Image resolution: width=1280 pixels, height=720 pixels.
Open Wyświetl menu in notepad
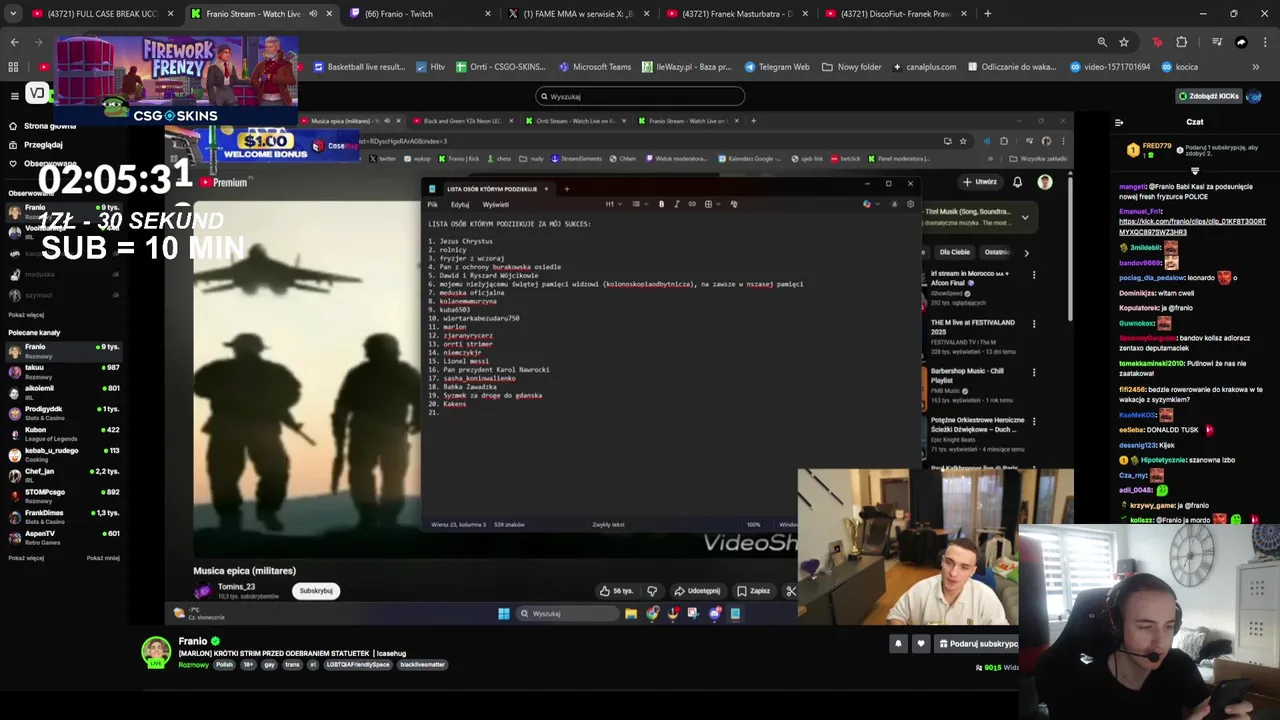[495, 204]
